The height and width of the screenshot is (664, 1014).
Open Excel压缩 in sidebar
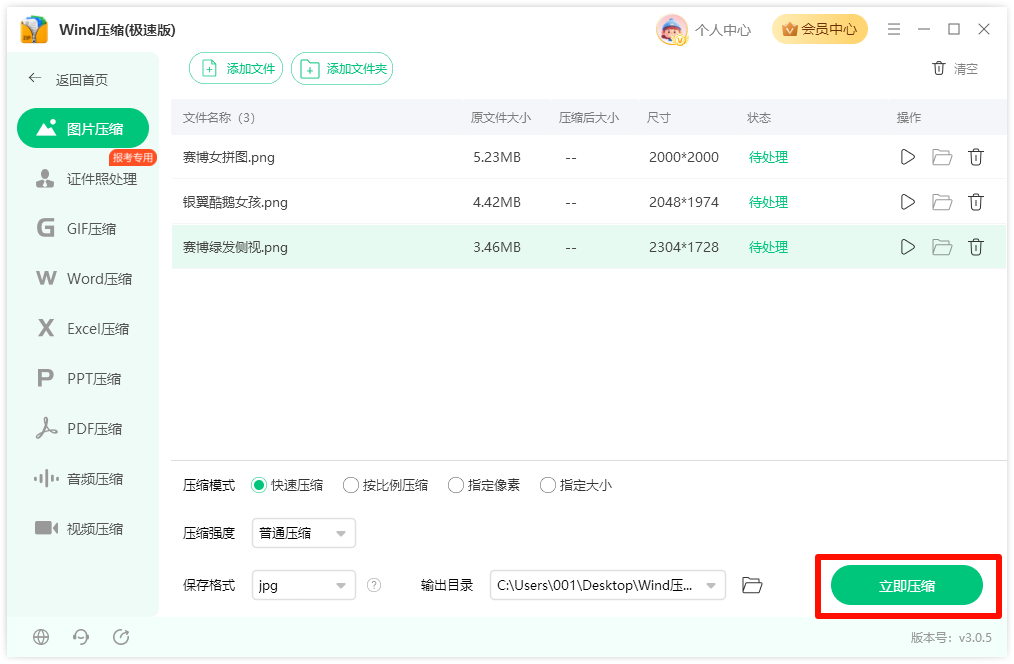click(83, 328)
